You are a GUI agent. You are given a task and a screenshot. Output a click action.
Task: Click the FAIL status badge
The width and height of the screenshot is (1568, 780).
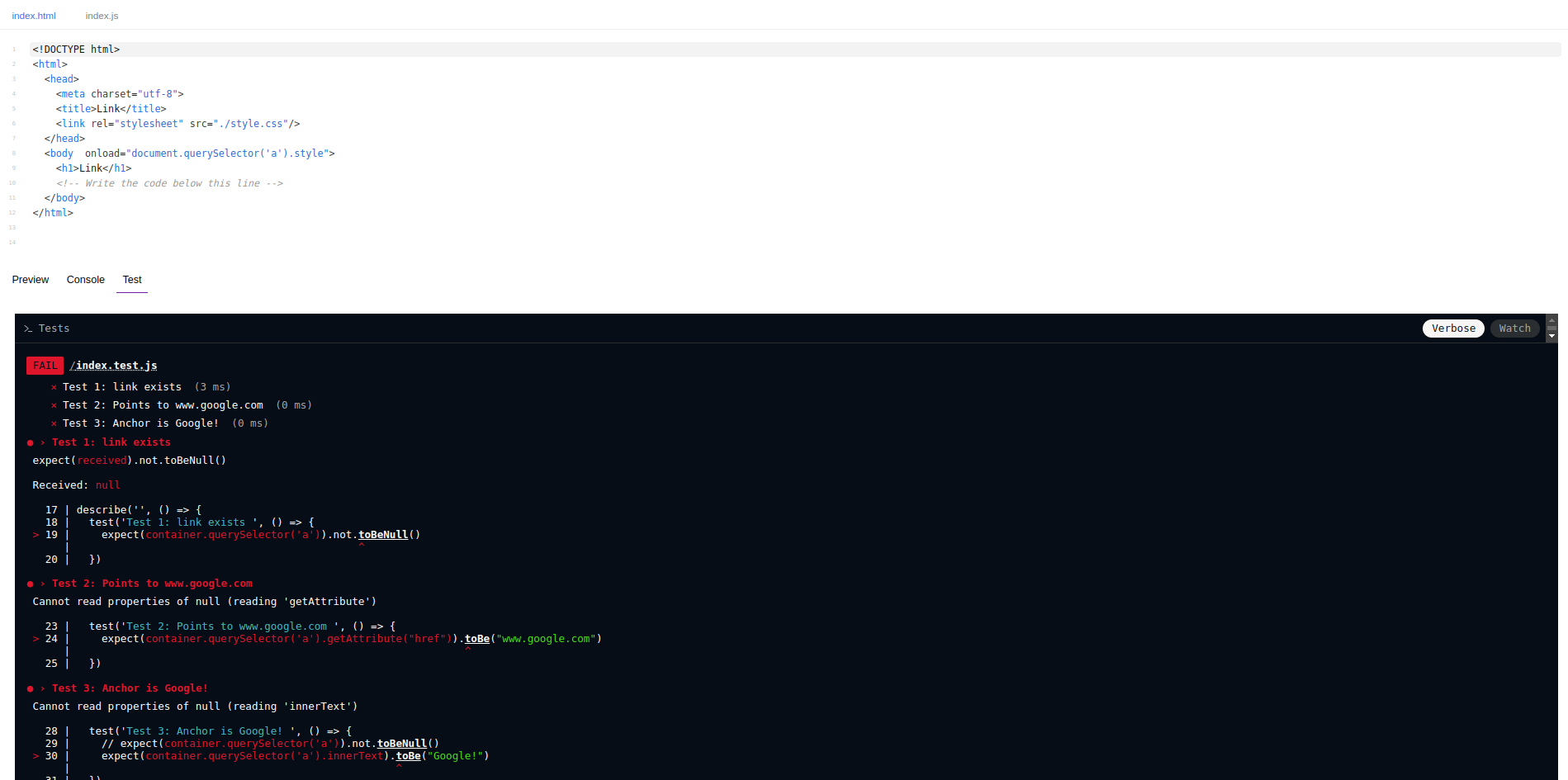tap(45, 365)
